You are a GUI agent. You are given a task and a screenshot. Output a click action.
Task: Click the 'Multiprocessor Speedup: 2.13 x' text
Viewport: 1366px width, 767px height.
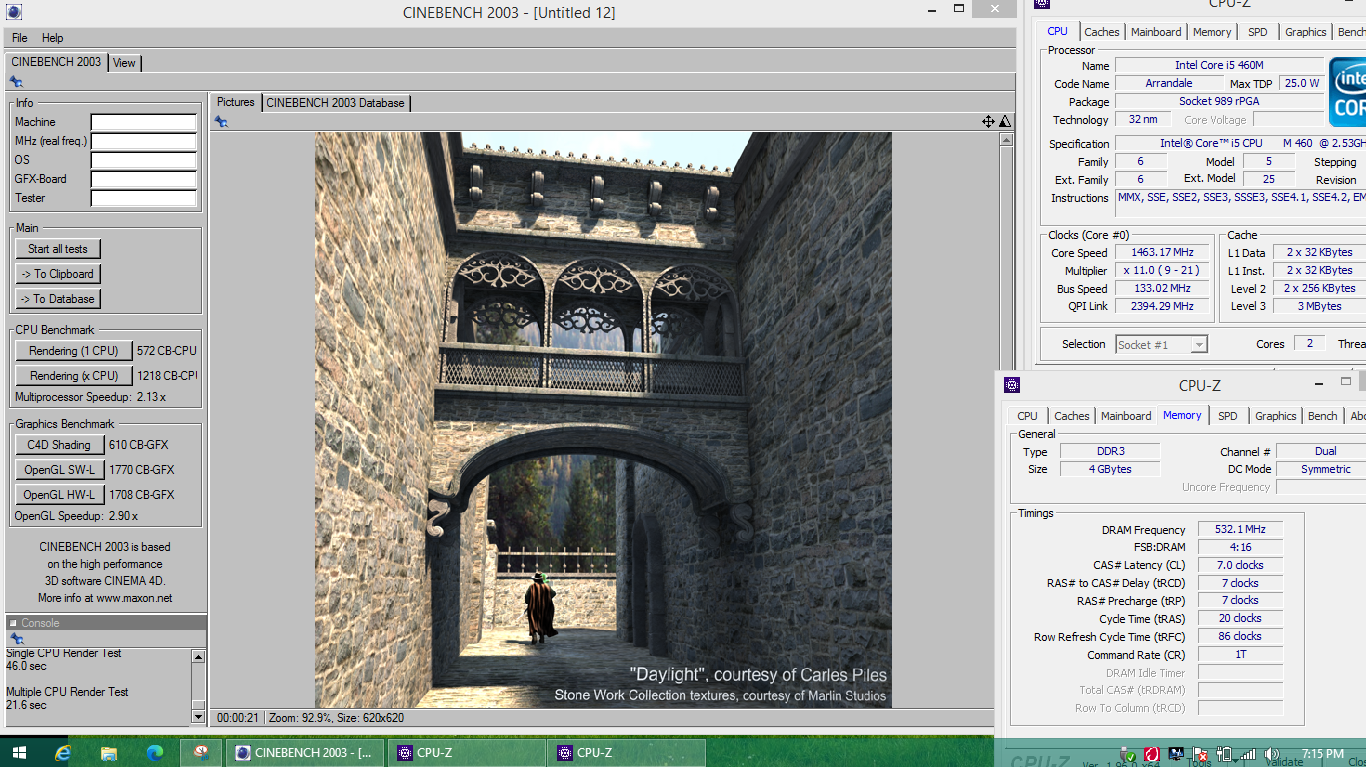click(90, 397)
